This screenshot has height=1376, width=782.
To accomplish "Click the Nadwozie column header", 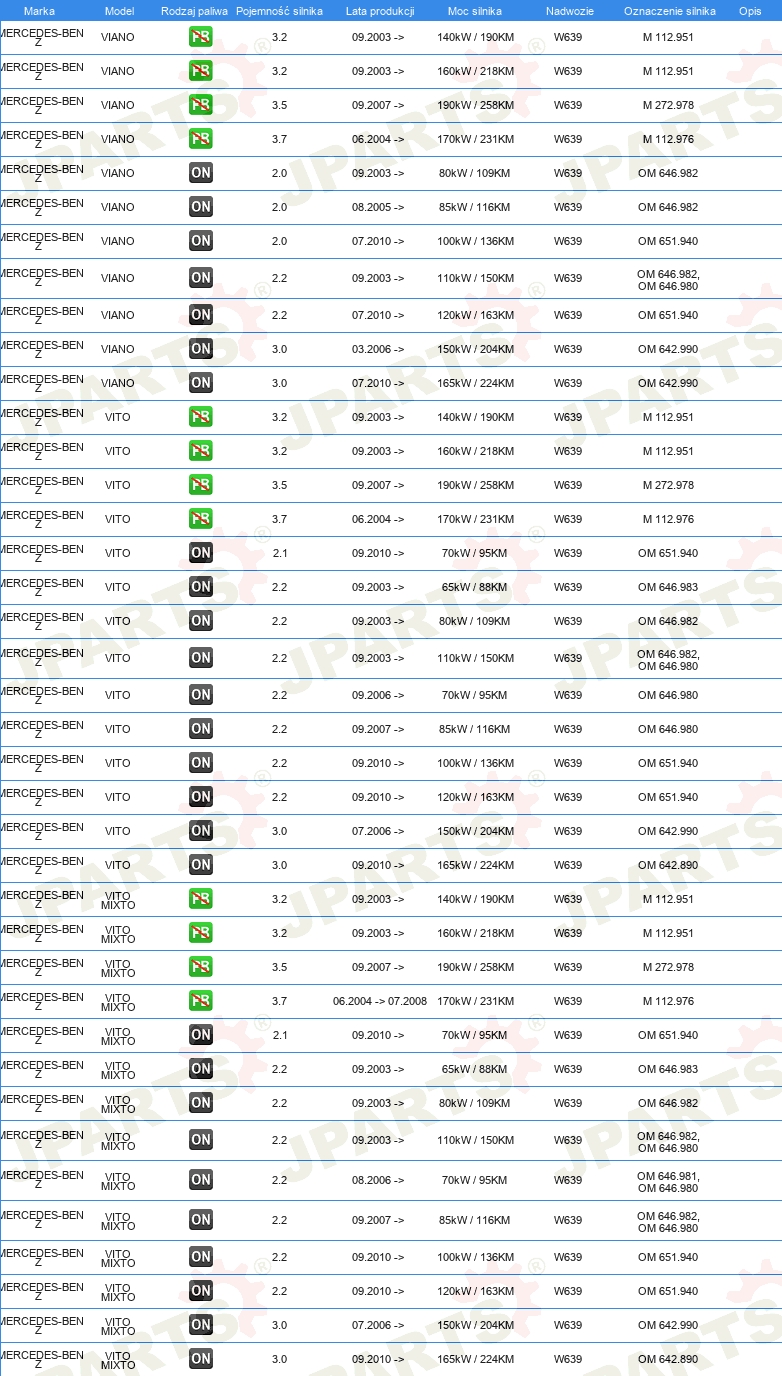I will (569, 11).
